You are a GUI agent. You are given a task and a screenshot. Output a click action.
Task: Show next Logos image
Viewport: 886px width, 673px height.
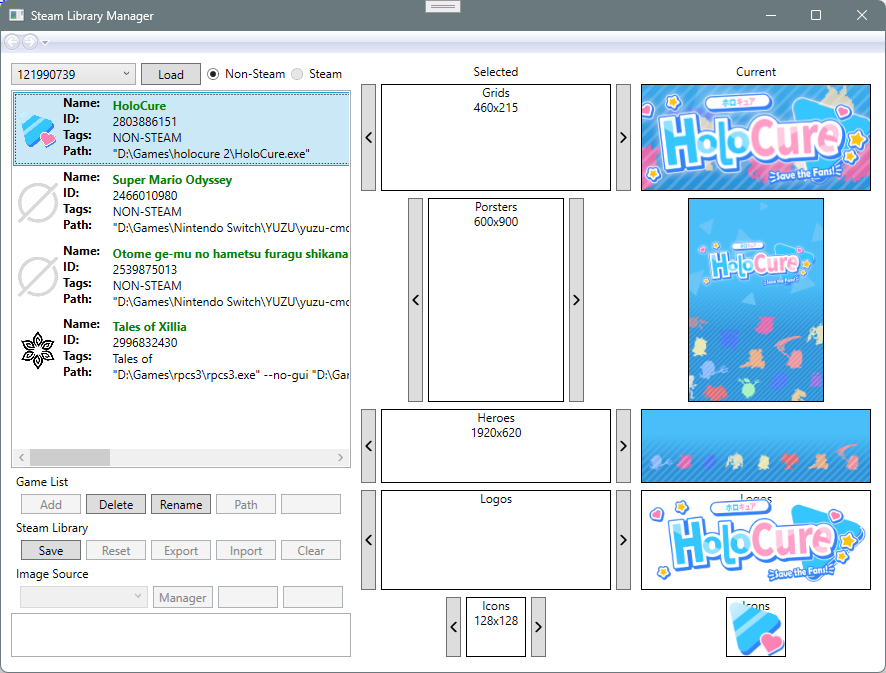pos(623,540)
